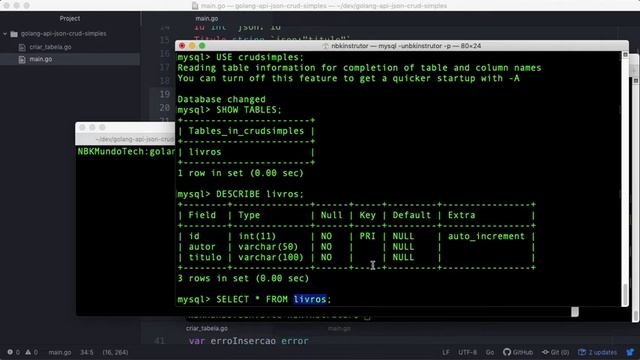Click the golang-api-json-crud-simples folder icon

(14, 34)
